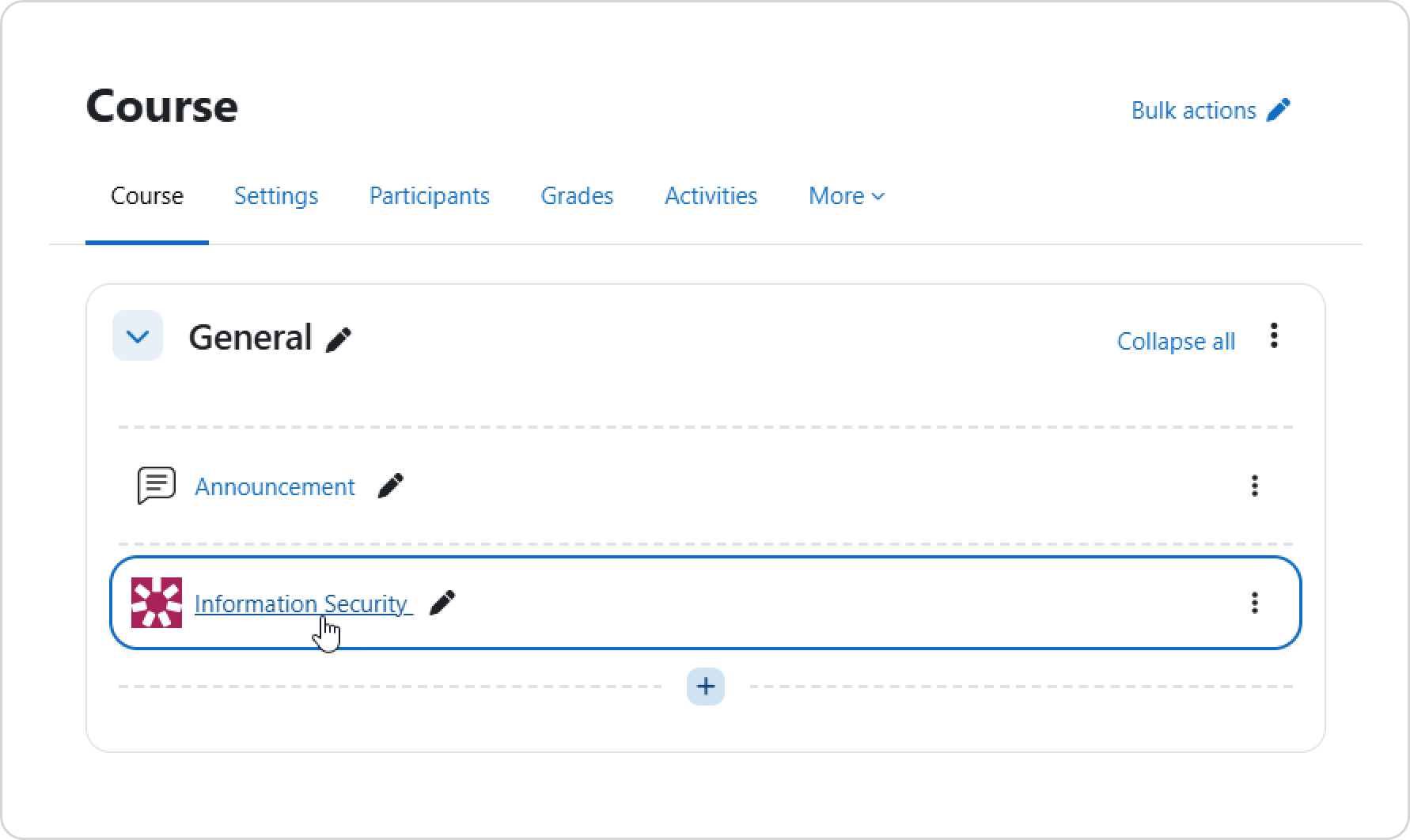Open the Information Security three-dot menu
The image size is (1410, 840).
1254,603
